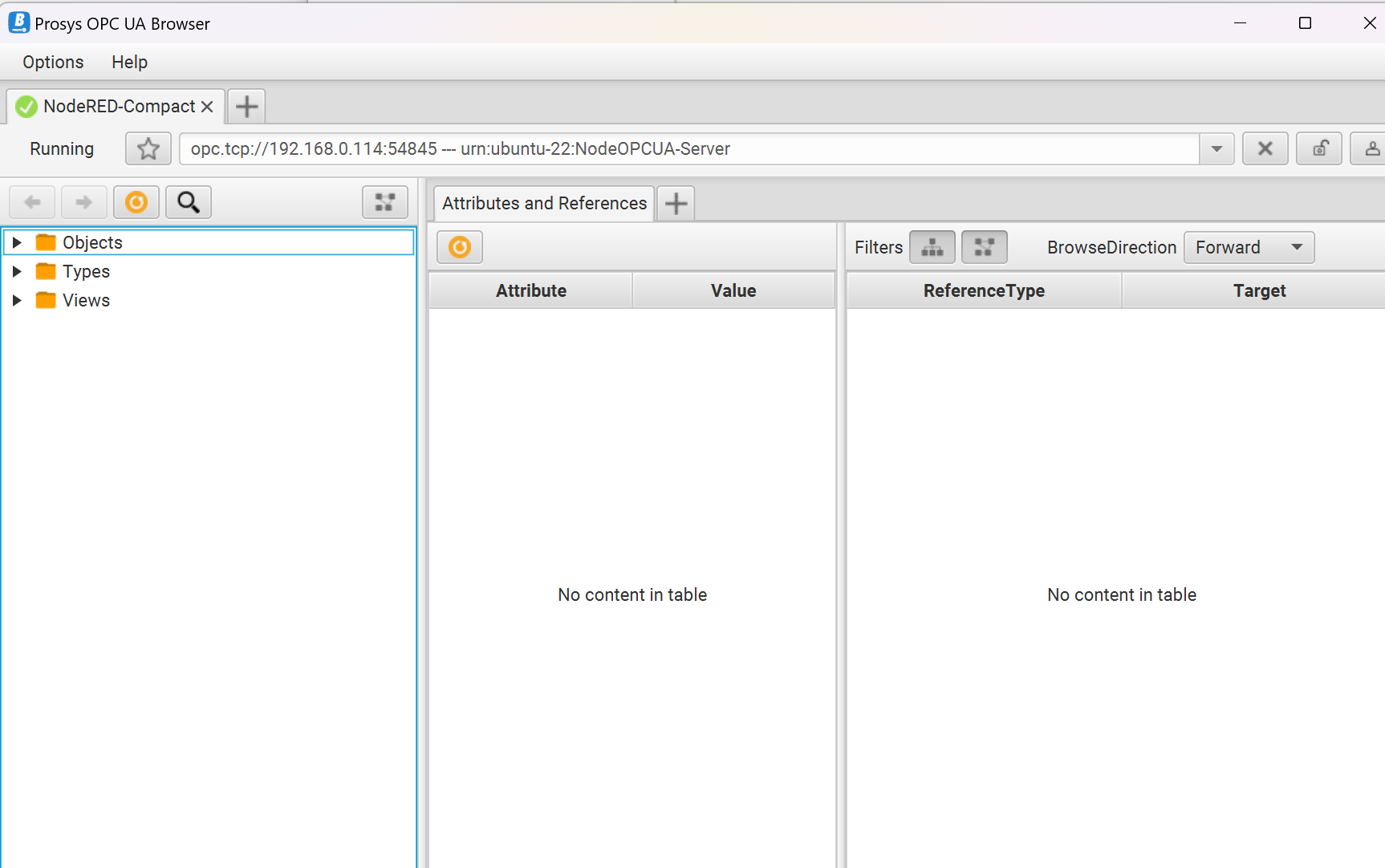The height and width of the screenshot is (868, 1385).
Task: Toggle the non-hierarchical references filter
Action: coord(984,247)
